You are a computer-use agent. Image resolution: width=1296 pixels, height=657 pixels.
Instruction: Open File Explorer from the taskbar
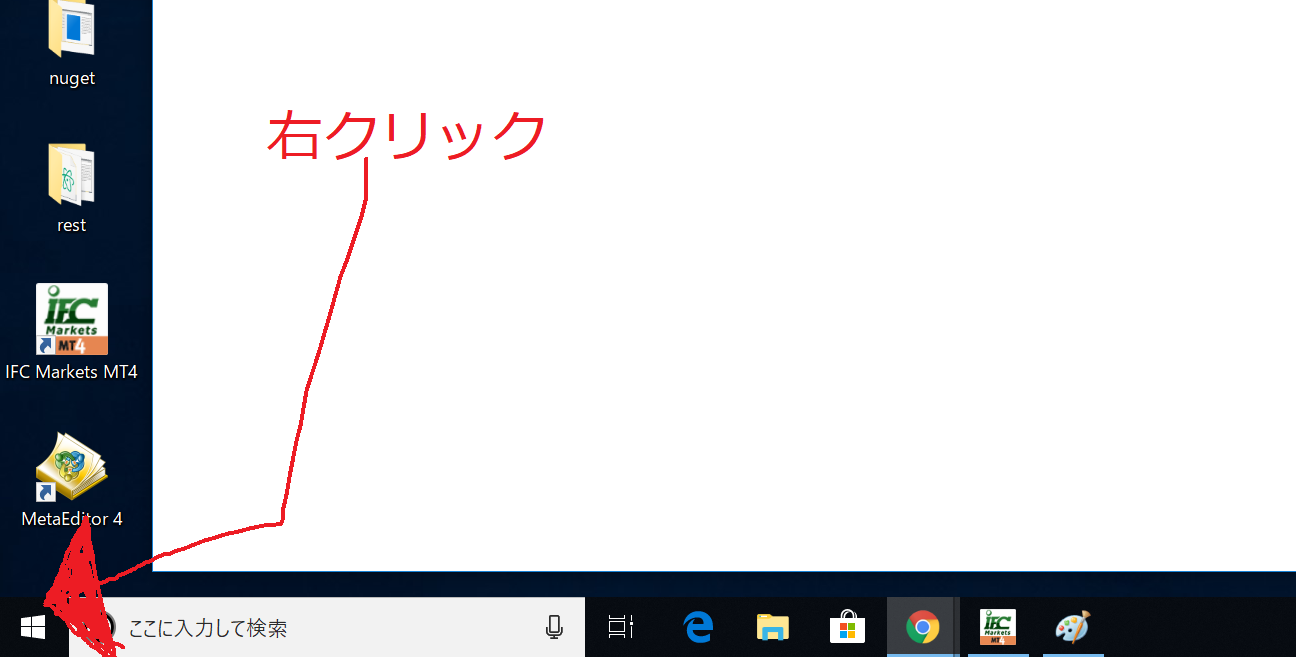pos(771,627)
